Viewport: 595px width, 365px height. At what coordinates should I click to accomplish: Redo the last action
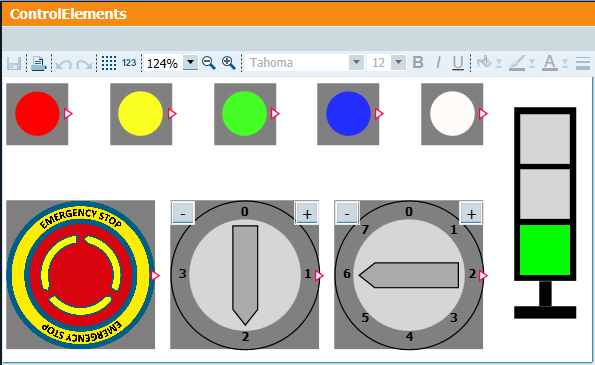pos(84,64)
